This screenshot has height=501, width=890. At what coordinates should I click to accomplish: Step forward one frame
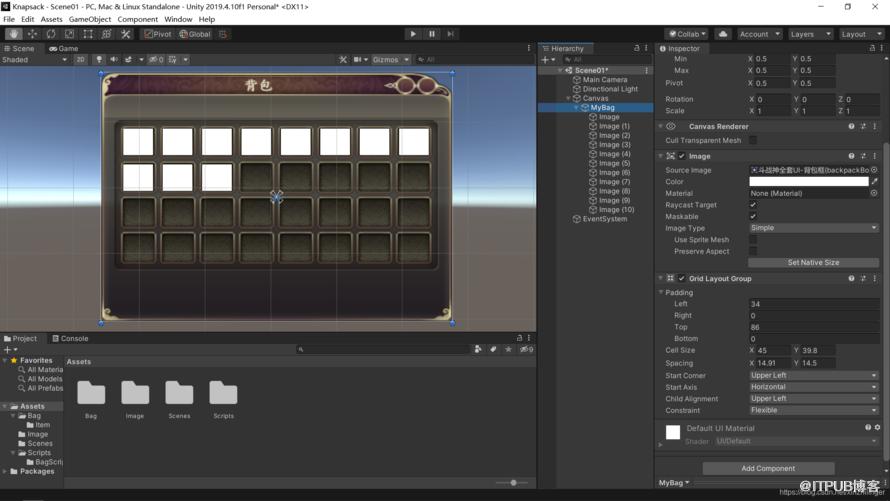pos(450,34)
